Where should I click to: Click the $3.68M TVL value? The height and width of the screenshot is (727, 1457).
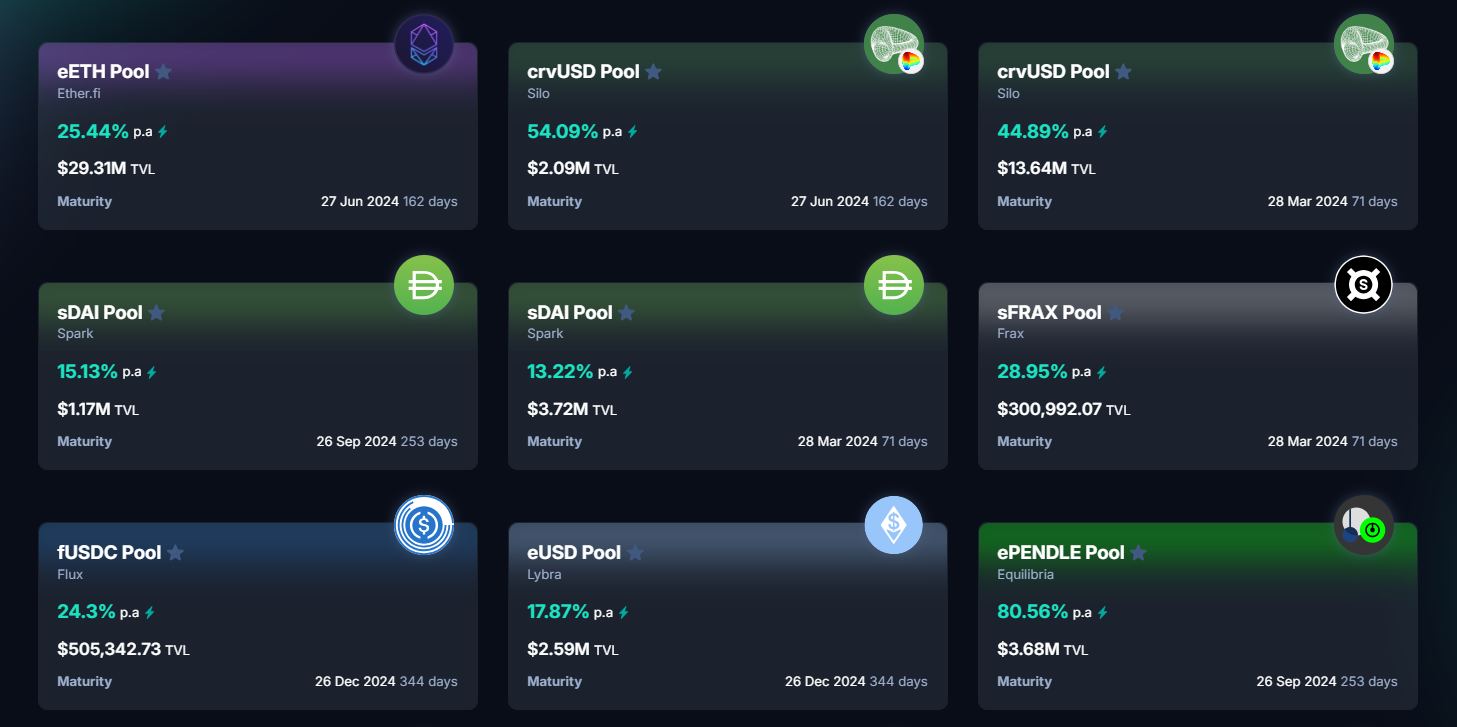(1028, 648)
